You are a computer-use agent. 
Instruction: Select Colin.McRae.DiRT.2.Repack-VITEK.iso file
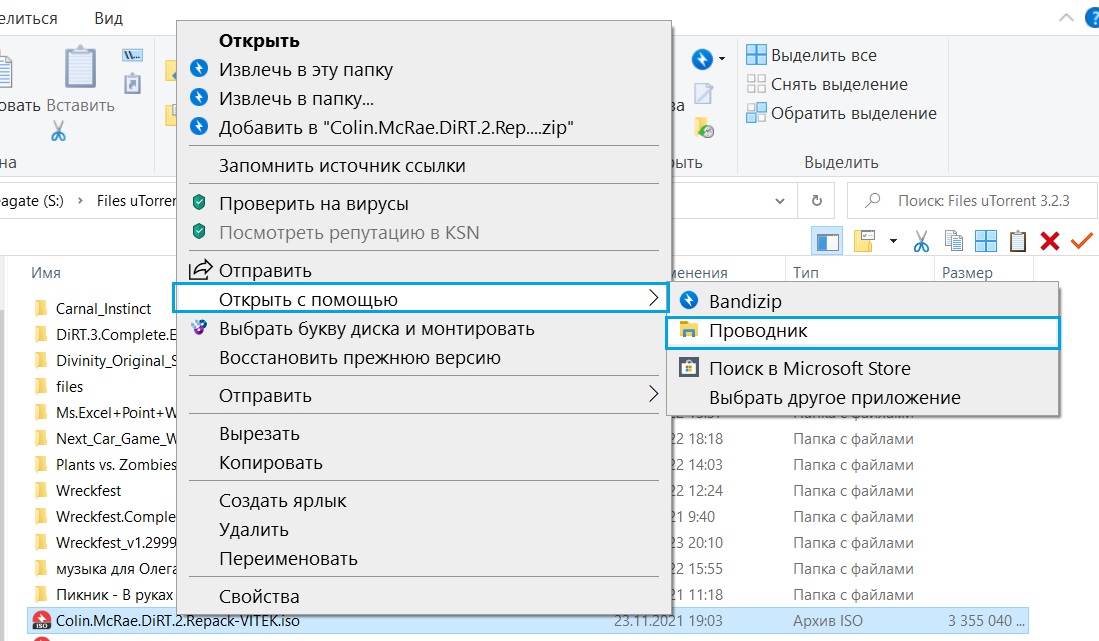click(x=528, y=621)
